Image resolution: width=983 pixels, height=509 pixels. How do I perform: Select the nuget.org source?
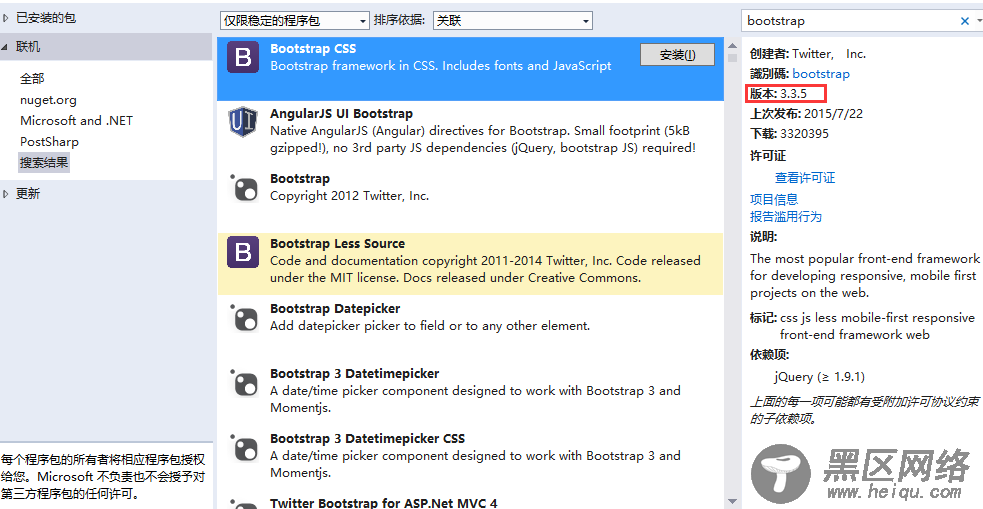click(x=48, y=100)
